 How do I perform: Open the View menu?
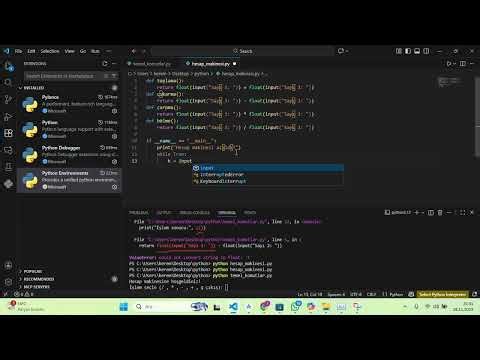pyautogui.click(x=69, y=51)
